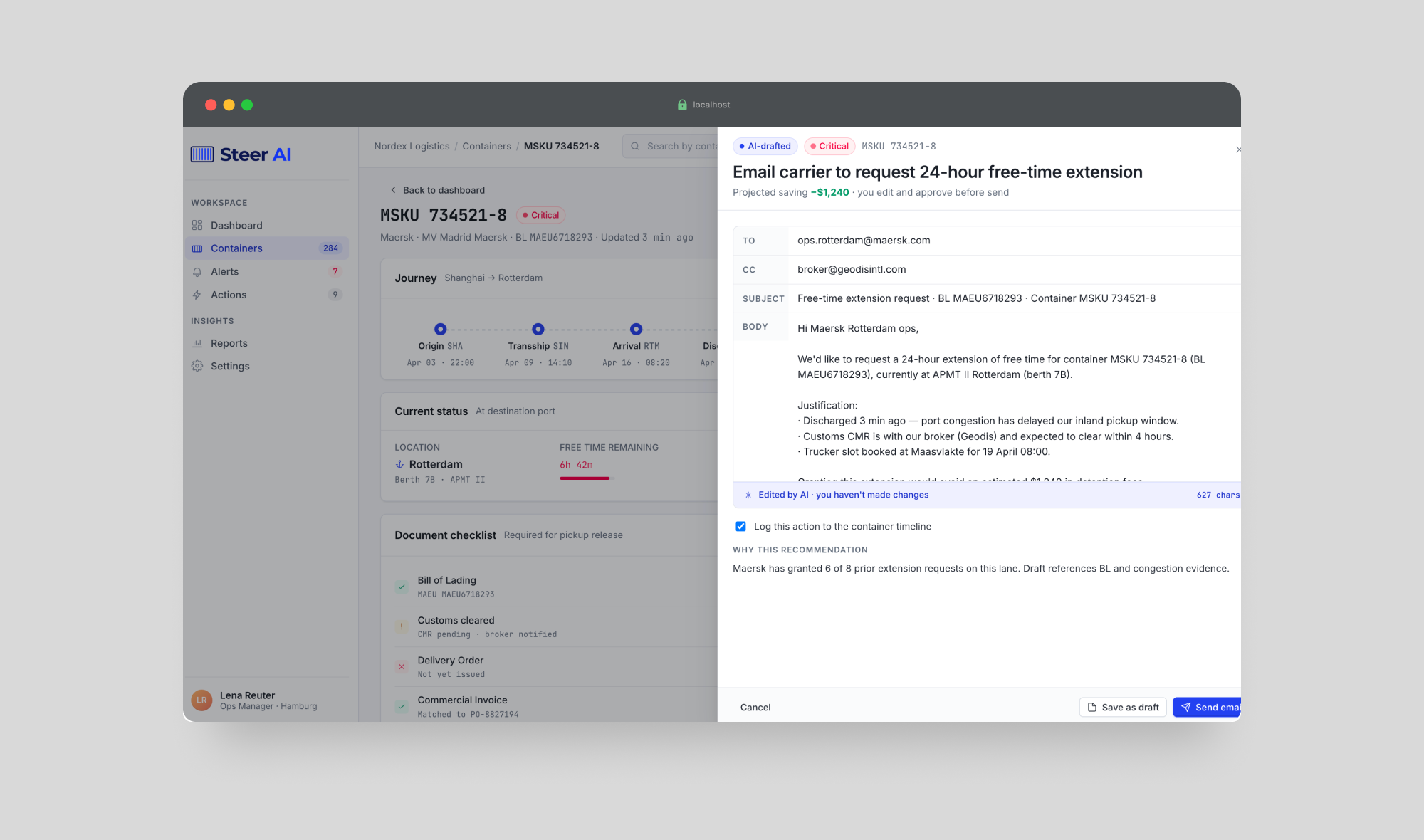1424x840 pixels.
Task: Edit the email subject field
Action: point(1014,298)
